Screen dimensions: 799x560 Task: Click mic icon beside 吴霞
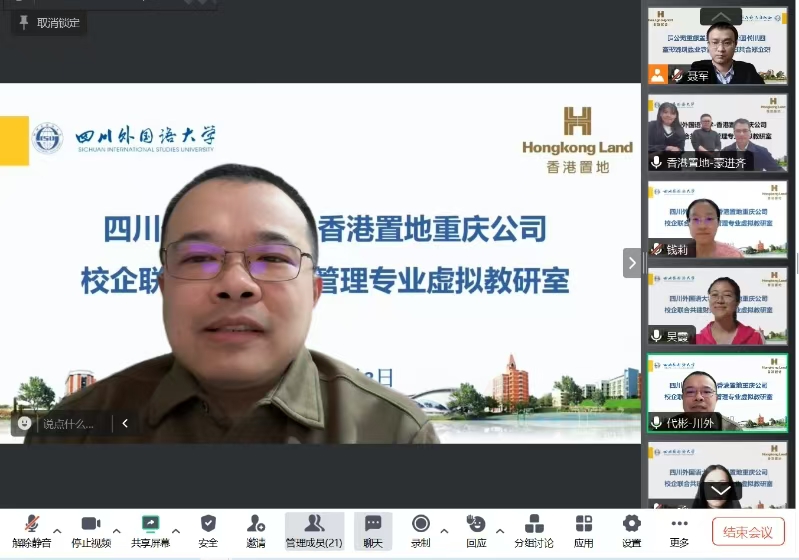656,336
